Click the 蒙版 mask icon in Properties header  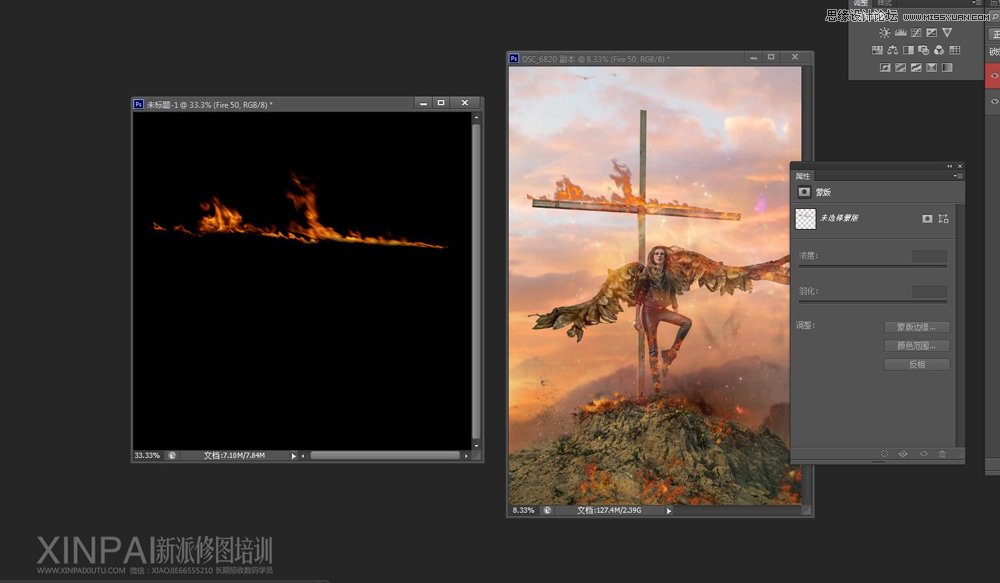[804, 192]
